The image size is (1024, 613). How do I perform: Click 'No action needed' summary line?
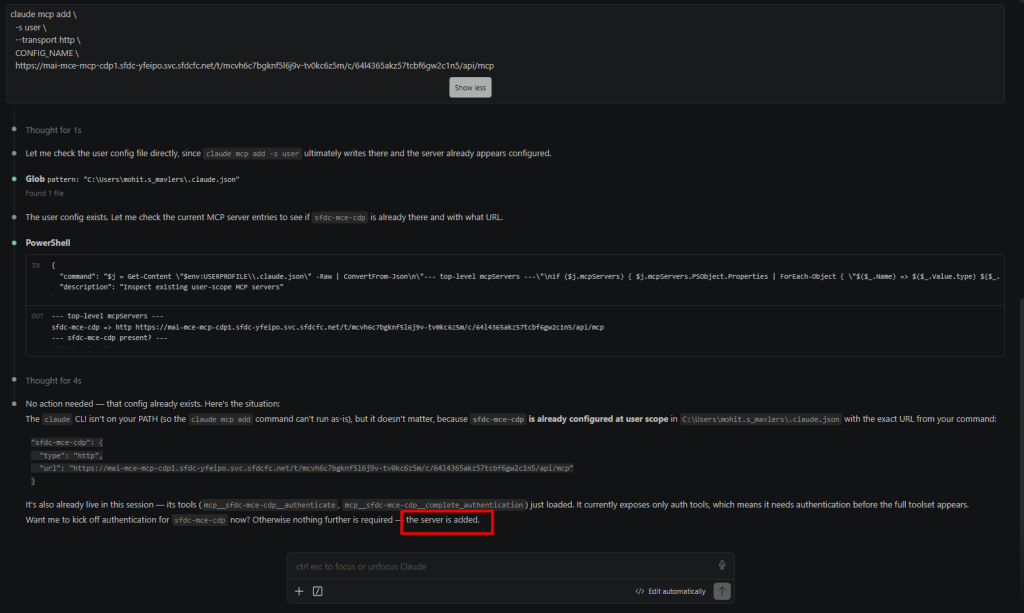152,404
